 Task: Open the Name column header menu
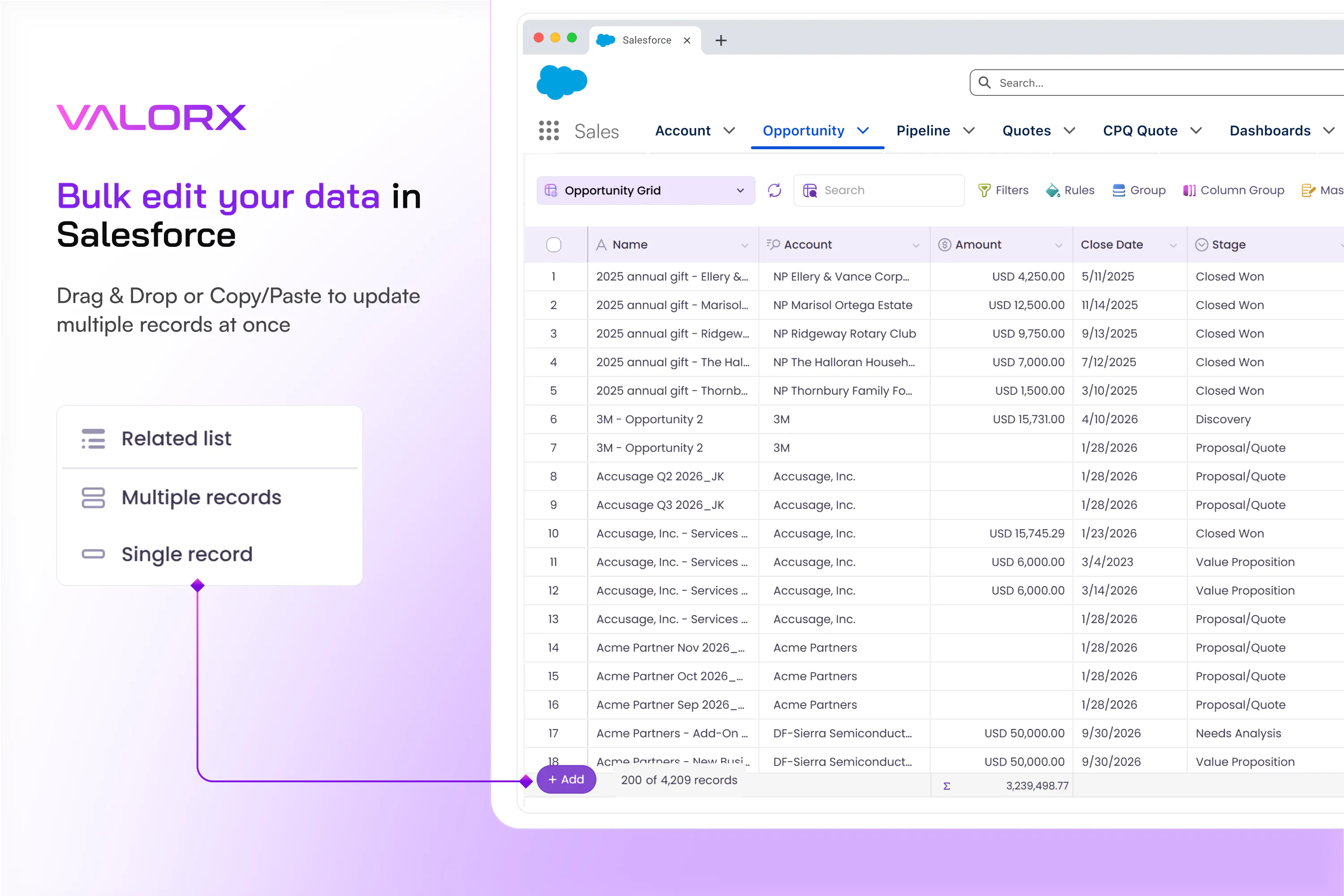coord(745,245)
